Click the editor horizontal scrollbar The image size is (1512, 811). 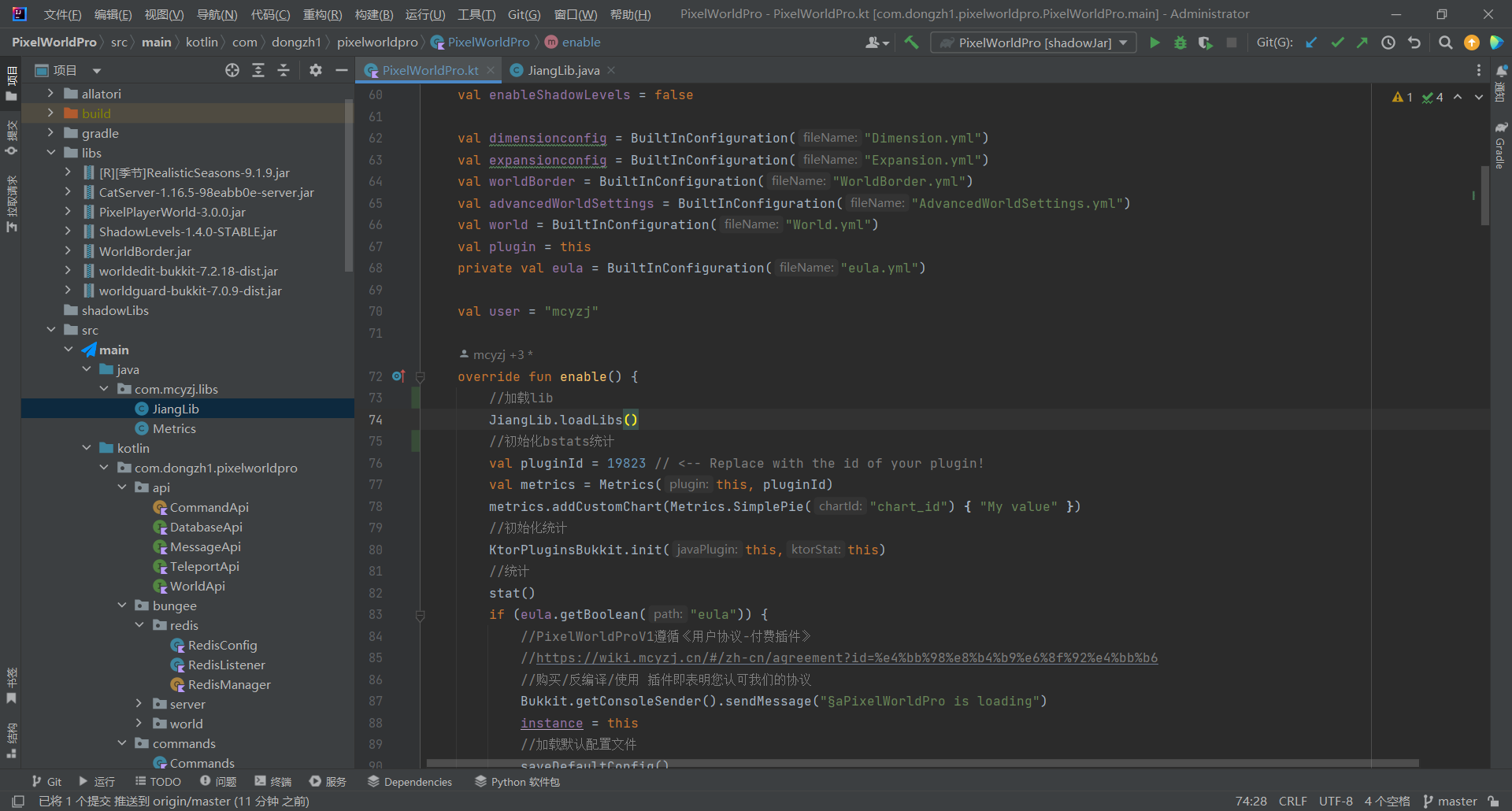(x=922, y=763)
